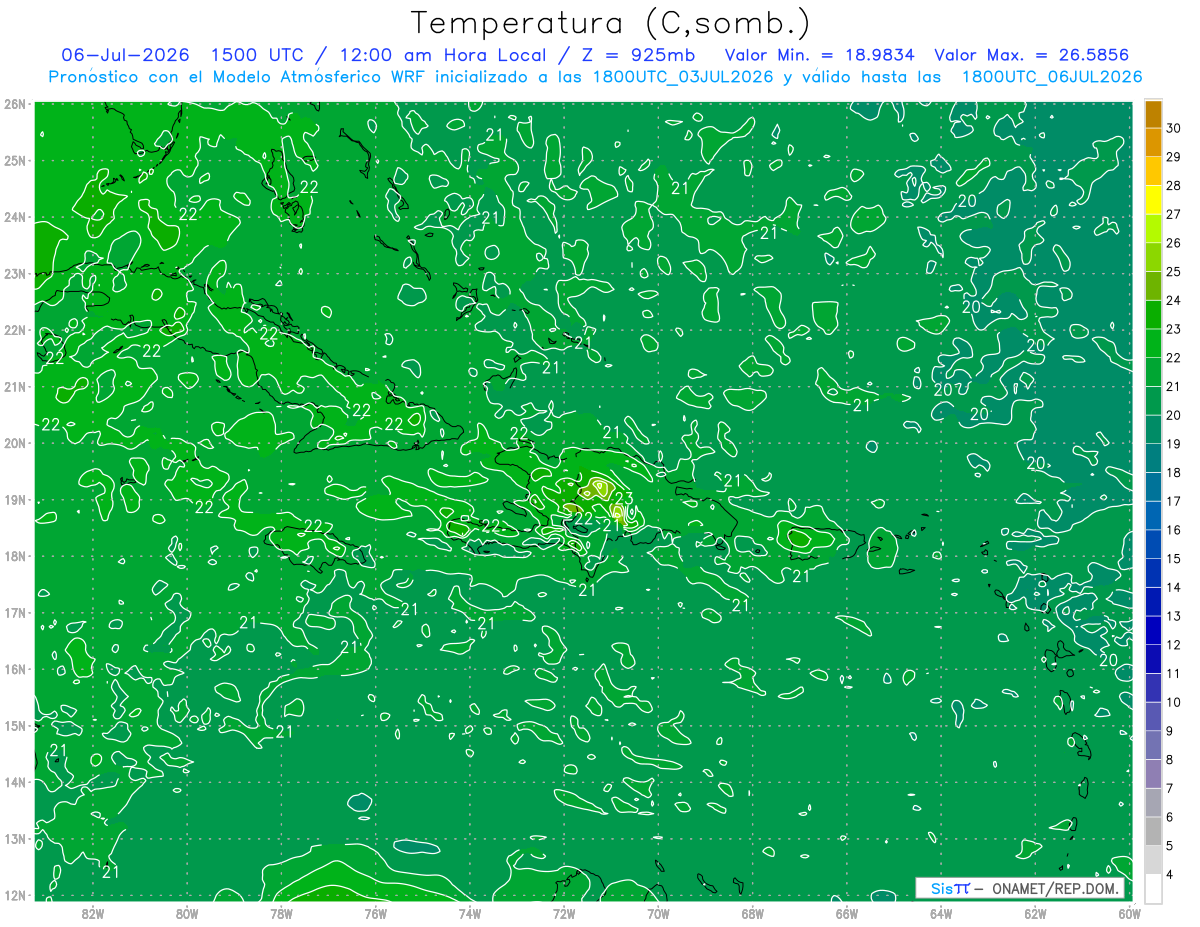Screen dimensions: 1200x927
Task: Click the '72W' longitude axis label
Action: [x=564, y=914]
